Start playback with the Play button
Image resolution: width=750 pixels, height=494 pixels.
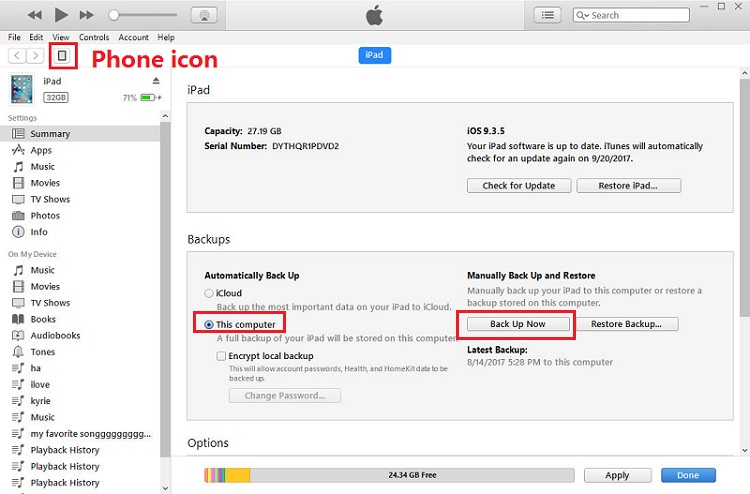pyautogui.click(x=61, y=15)
